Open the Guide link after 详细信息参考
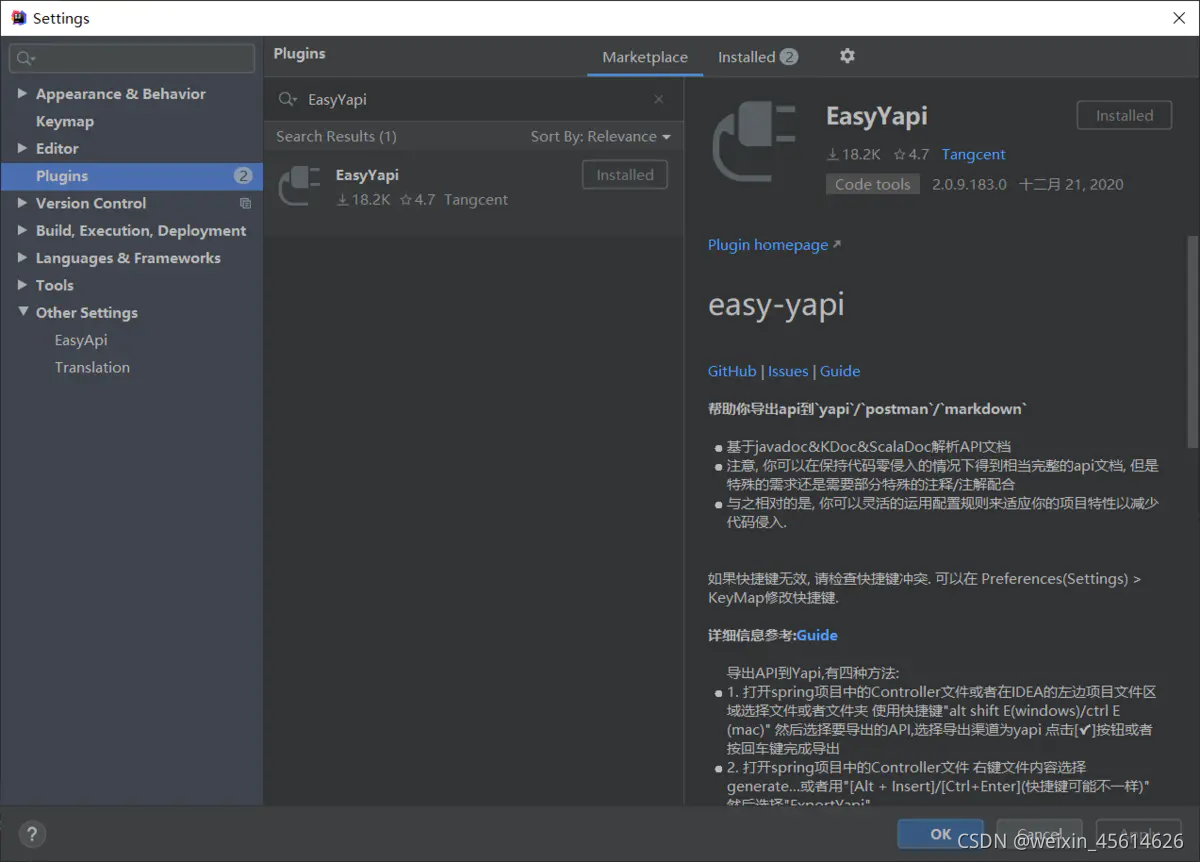The height and width of the screenshot is (862, 1200). click(x=817, y=635)
